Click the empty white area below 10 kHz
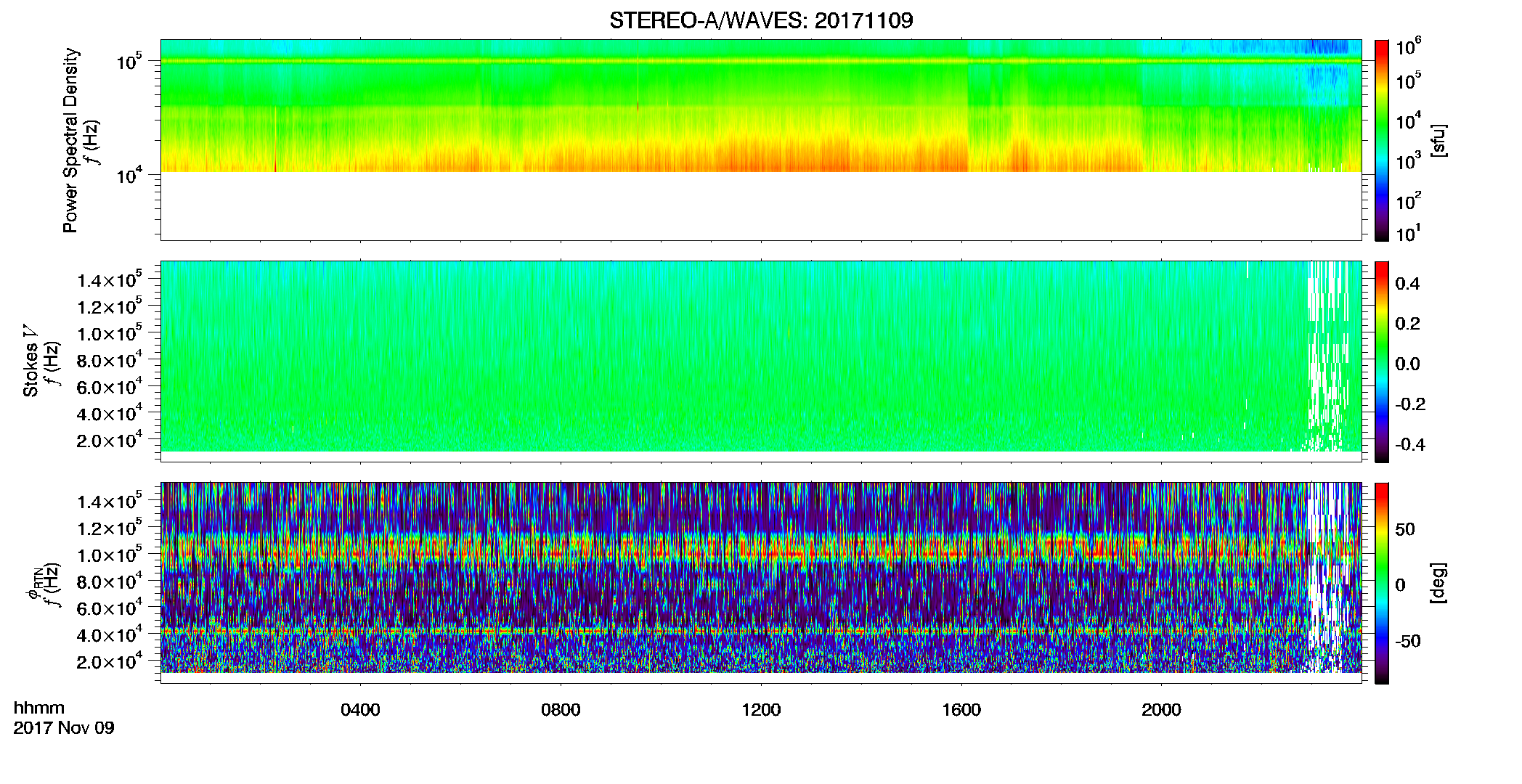This screenshot has width=1522, height=784. [760, 206]
